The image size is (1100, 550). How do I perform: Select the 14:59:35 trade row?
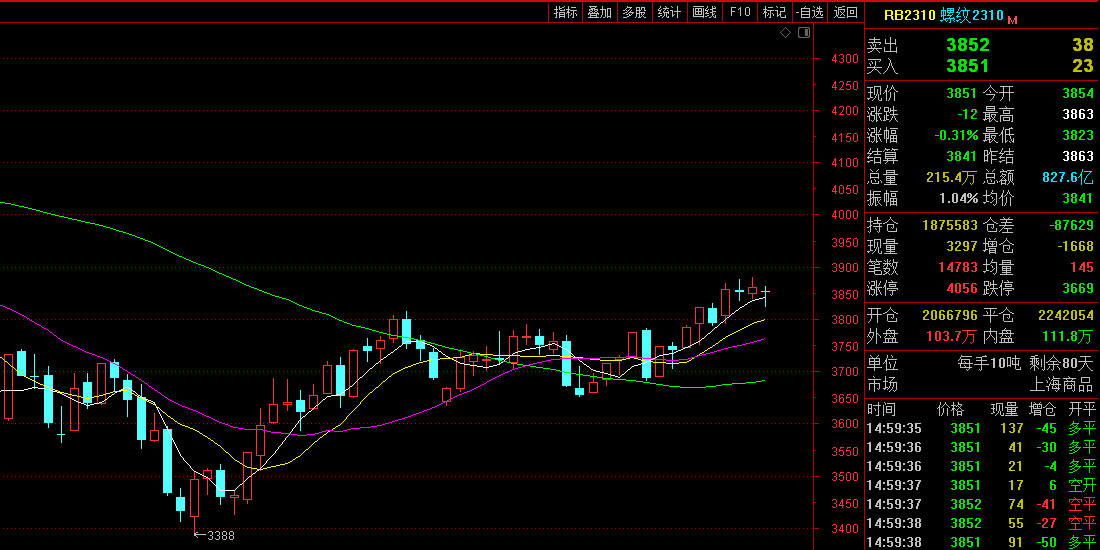click(980, 428)
